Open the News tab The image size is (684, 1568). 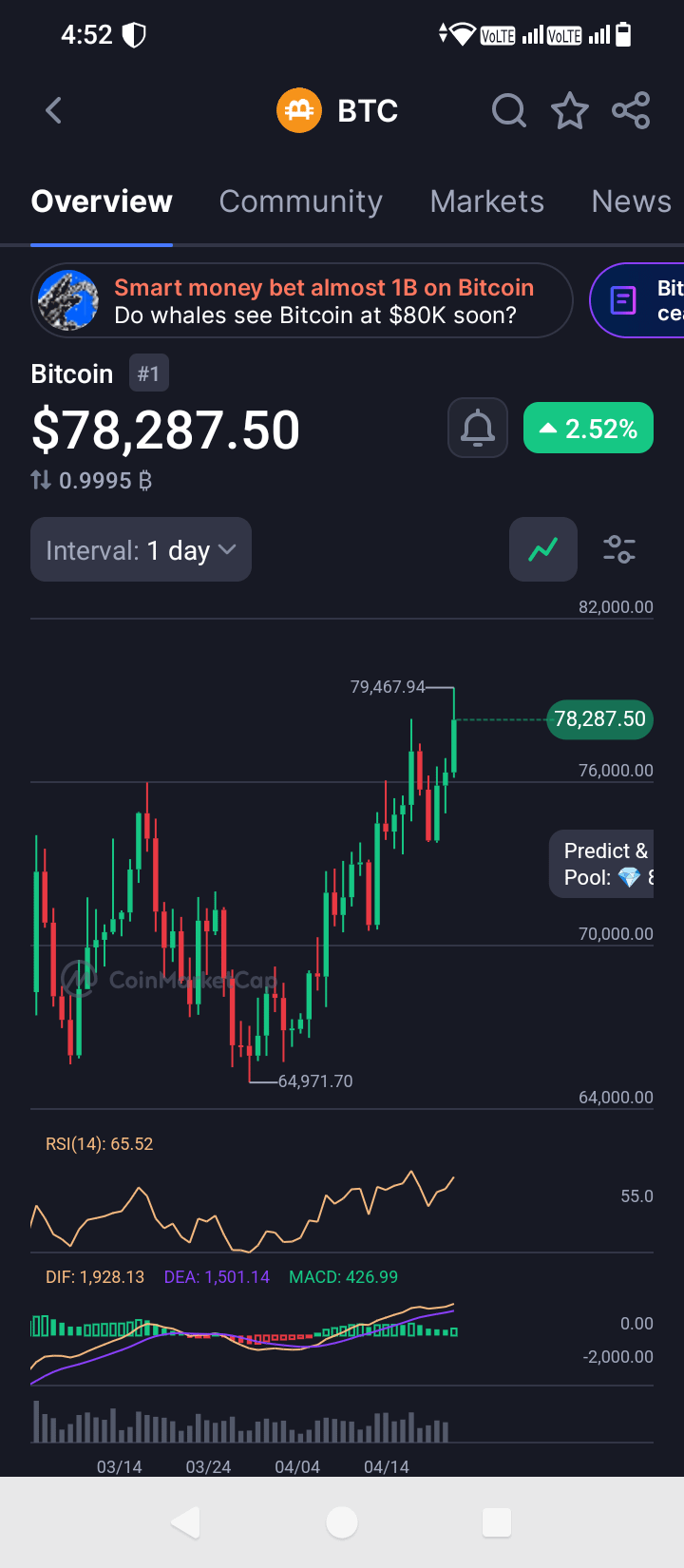pyautogui.click(x=631, y=201)
